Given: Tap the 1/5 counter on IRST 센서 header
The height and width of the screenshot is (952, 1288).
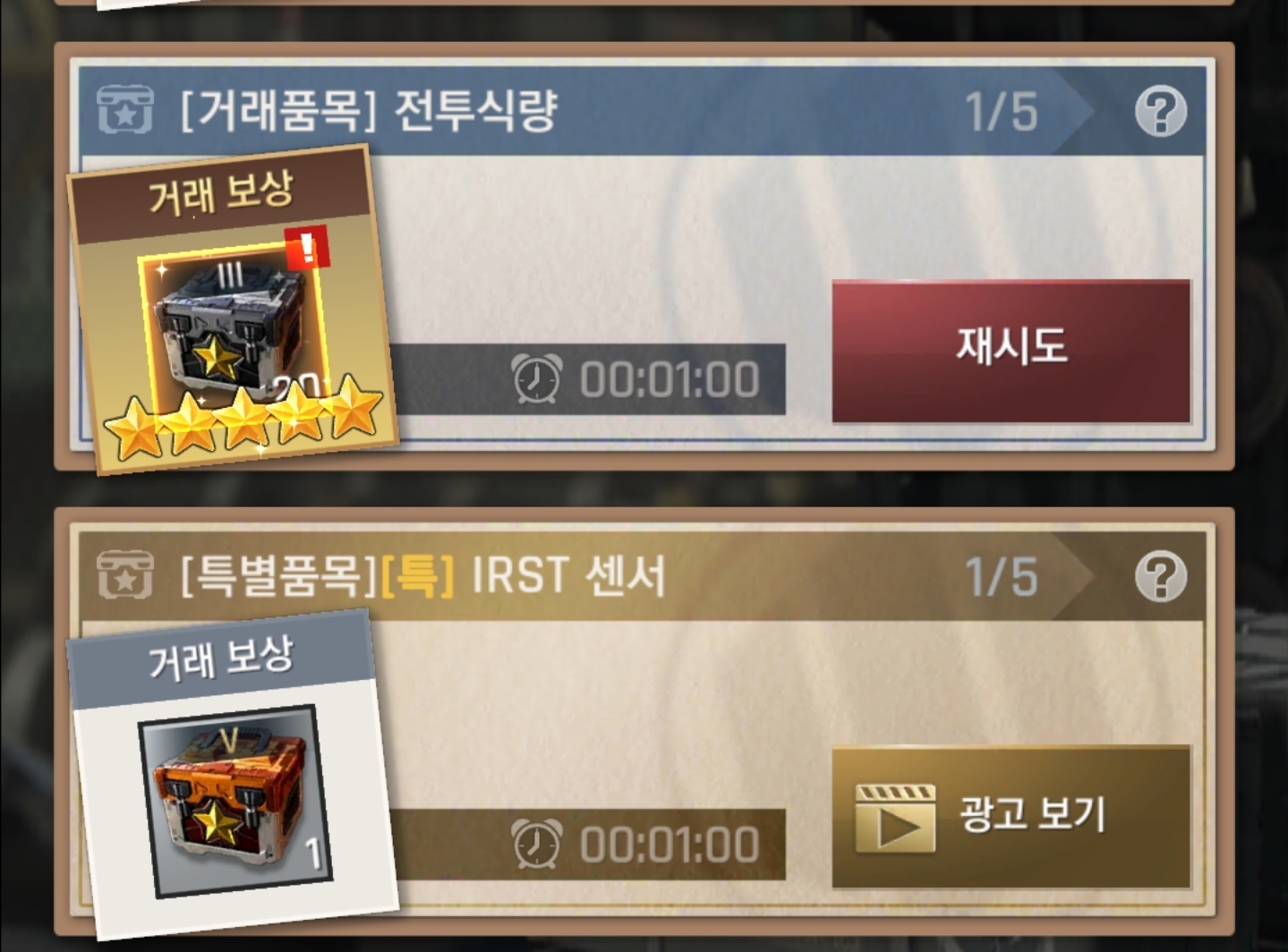Looking at the screenshot, I should pos(1002,578).
